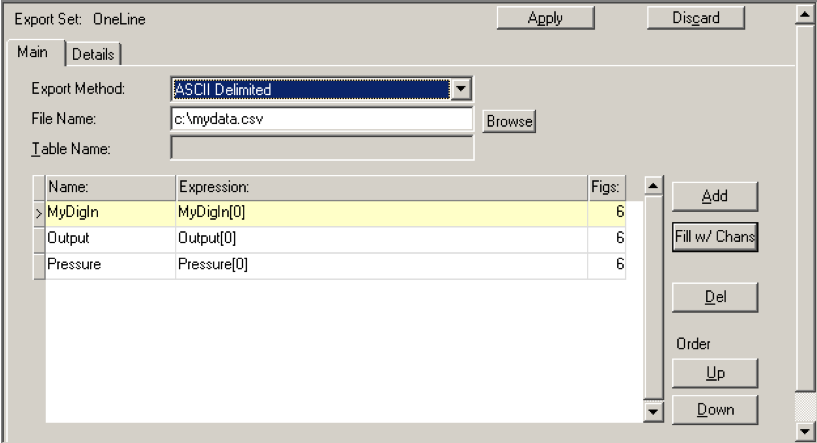Open the Export Method dropdown arrow
Screen dimensions: 817x443
click(x=460, y=89)
